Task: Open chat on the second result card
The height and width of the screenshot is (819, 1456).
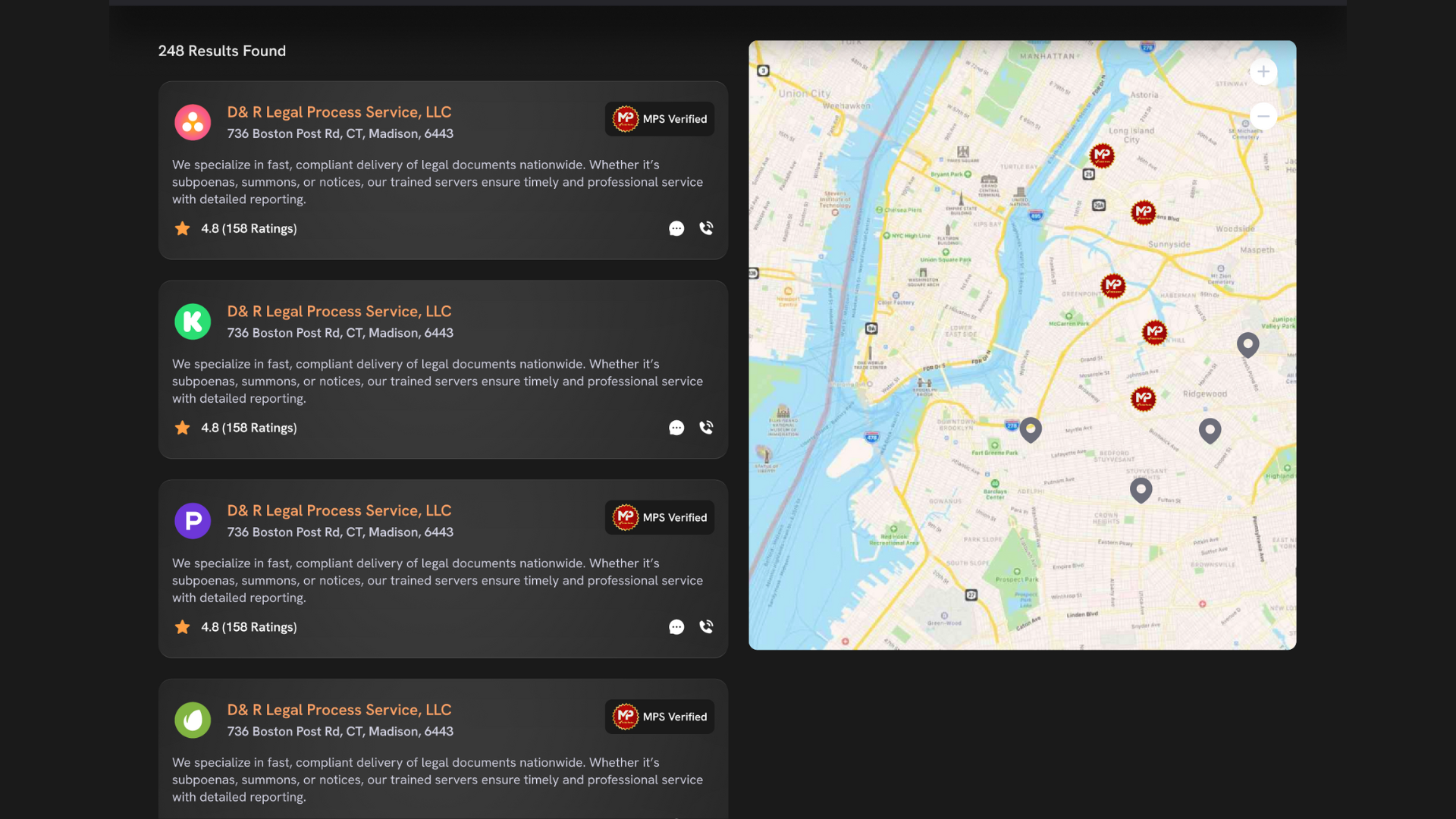Action: [x=676, y=428]
